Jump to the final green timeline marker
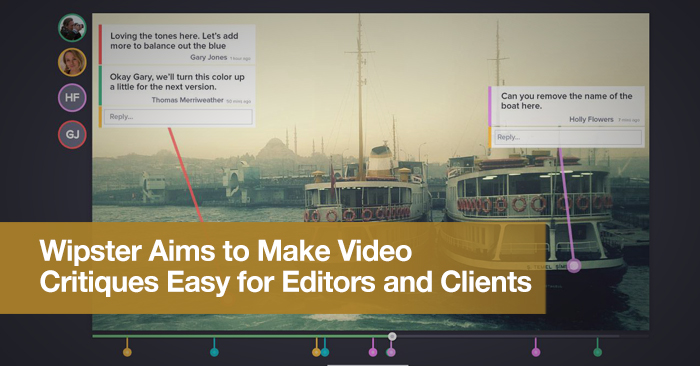This screenshot has height=366, width=700. [x=597, y=352]
